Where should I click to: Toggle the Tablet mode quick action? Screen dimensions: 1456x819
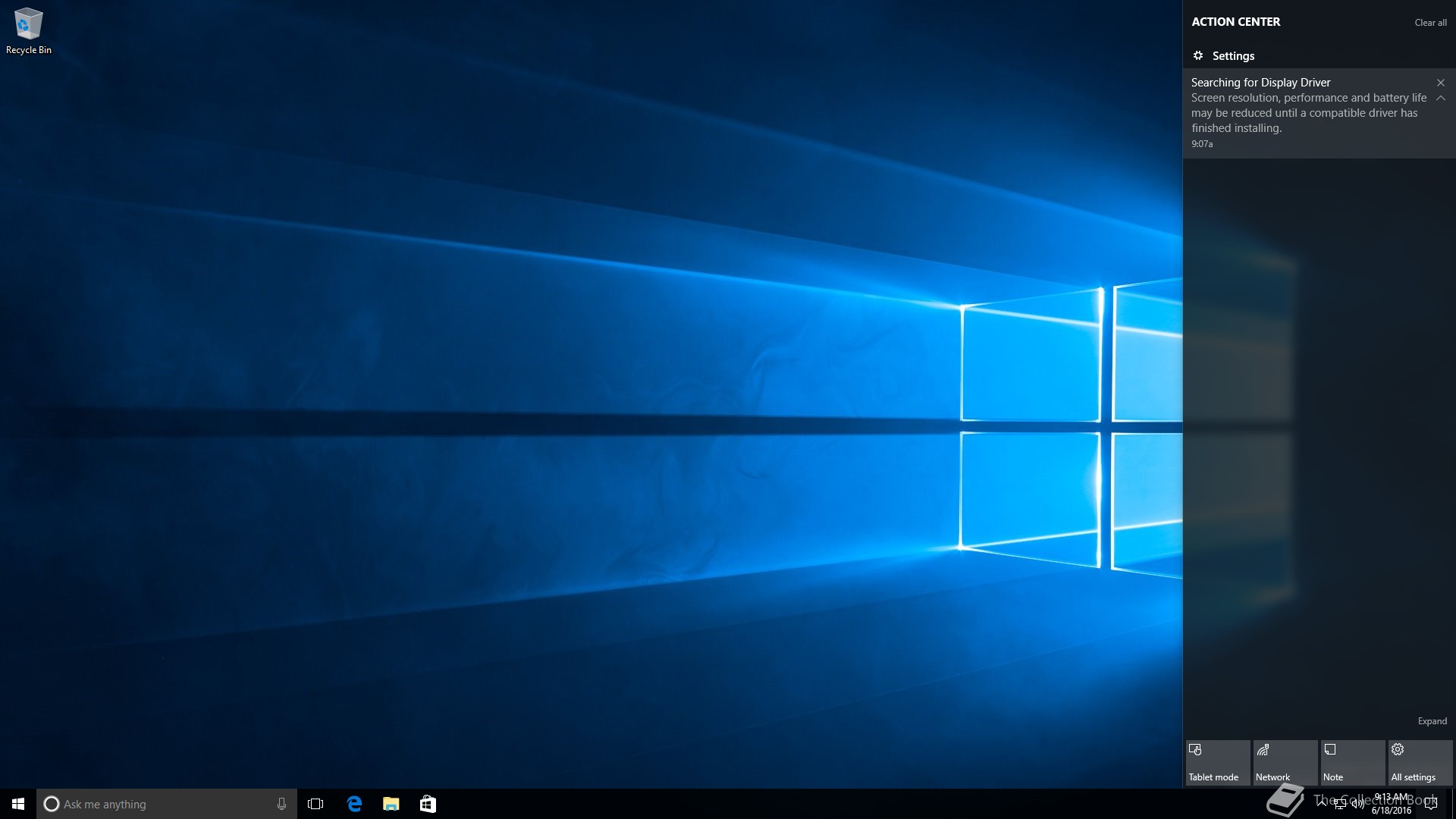1217,763
